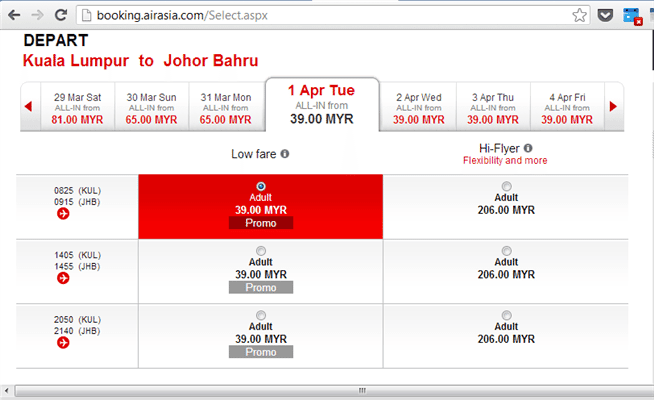Image resolution: width=654 pixels, height=400 pixels.
Task: Click the 206.00 MYR price for 1405 flight
Action: tap(506, 274)
